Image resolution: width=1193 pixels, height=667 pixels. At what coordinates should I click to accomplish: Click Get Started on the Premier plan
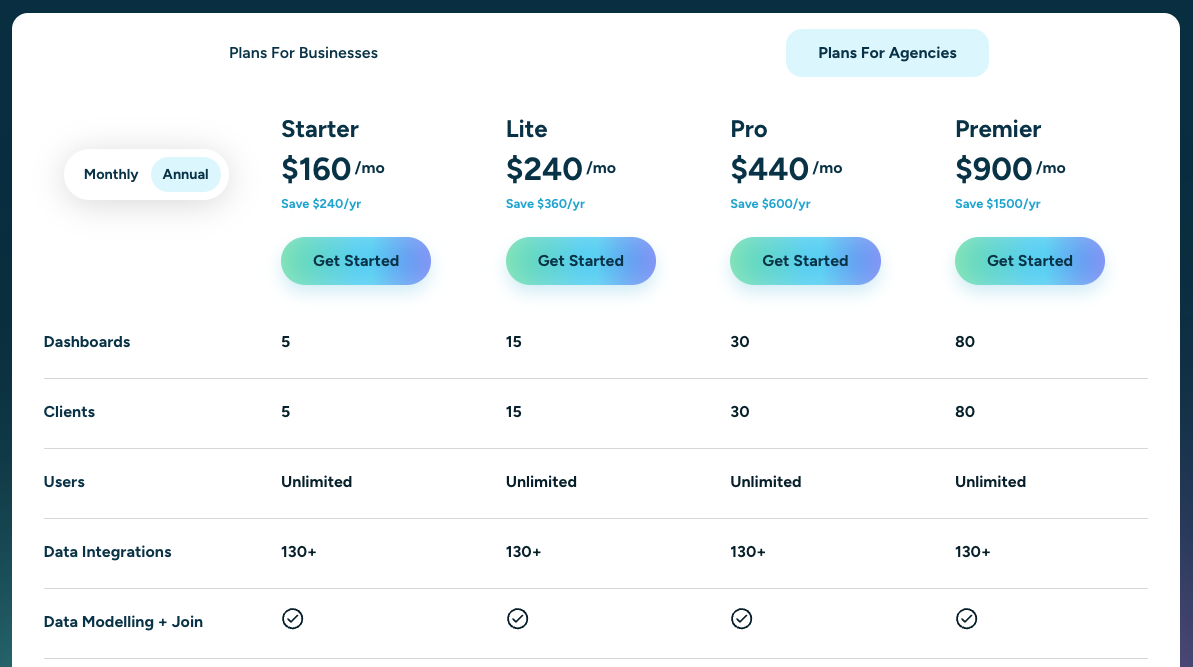point(1029,260)
